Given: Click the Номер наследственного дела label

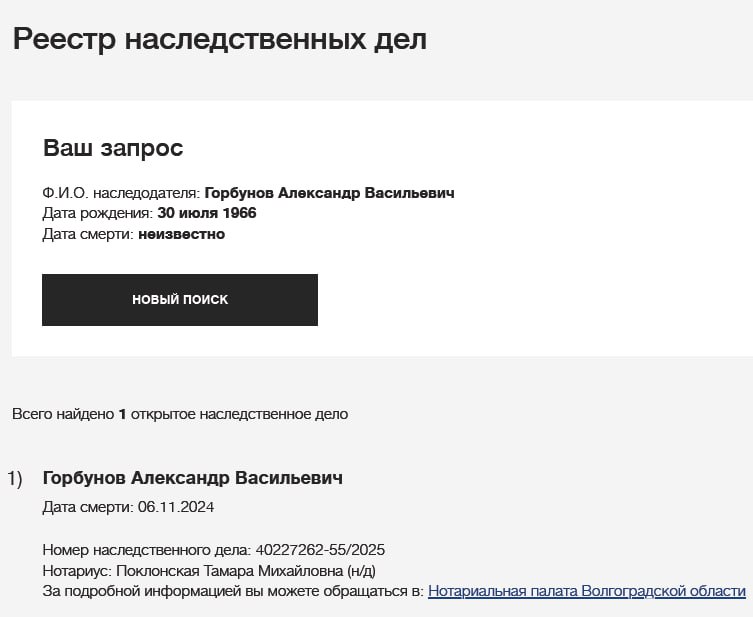Looking at the screenshot, I should click(x=147, y=550).
